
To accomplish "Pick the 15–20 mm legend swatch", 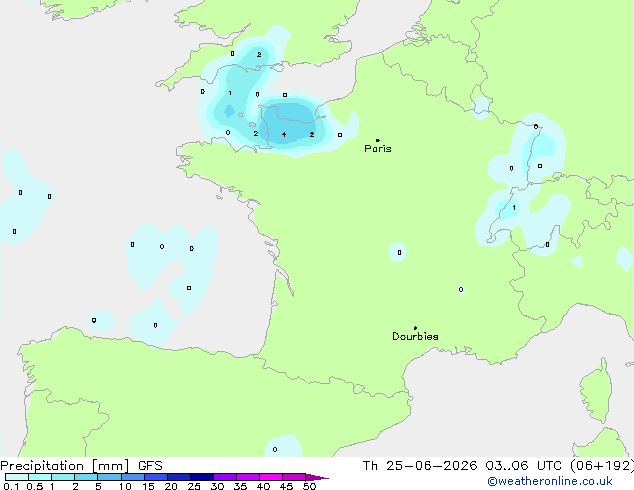I will point(155,477).
